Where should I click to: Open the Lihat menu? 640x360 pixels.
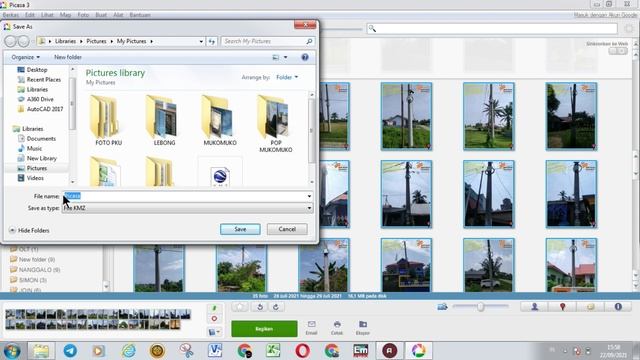47,15
